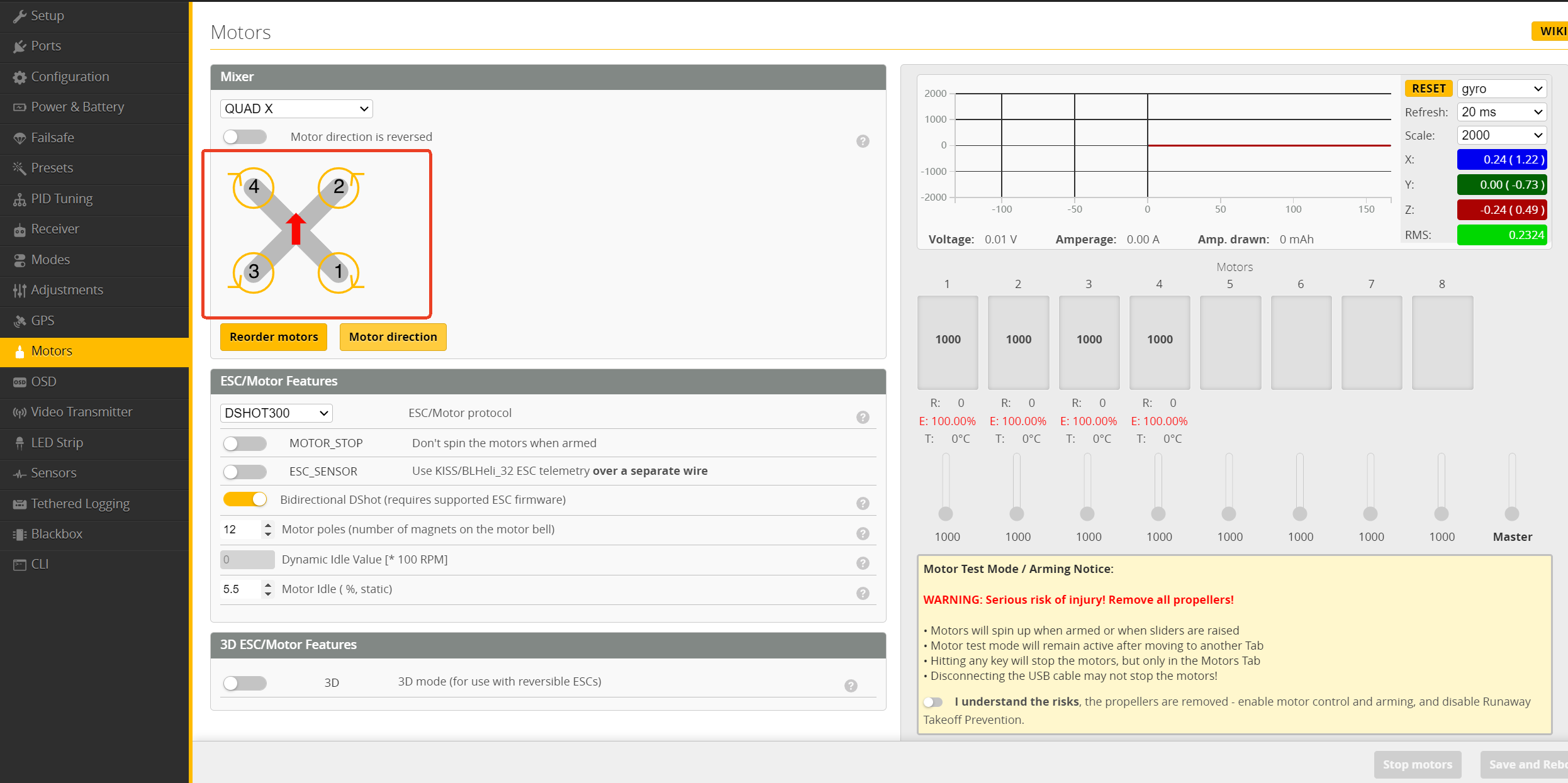Image resolution: width=1568 pixels, height=783 pixels.
Task: Click the Reorder motors button
Action: point(274,337)
